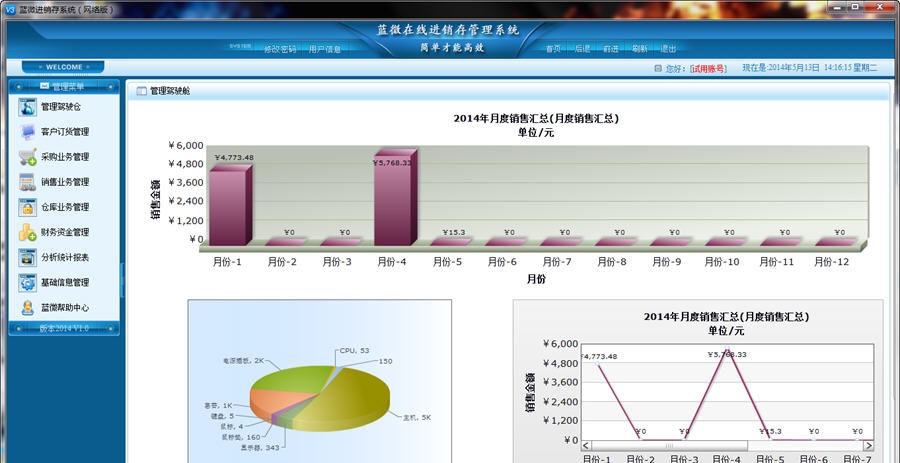Click the line chart scrollbar right arrow
Image resolution: width=900 pixels, height=463 pixels.
click(x=868, y=446)
